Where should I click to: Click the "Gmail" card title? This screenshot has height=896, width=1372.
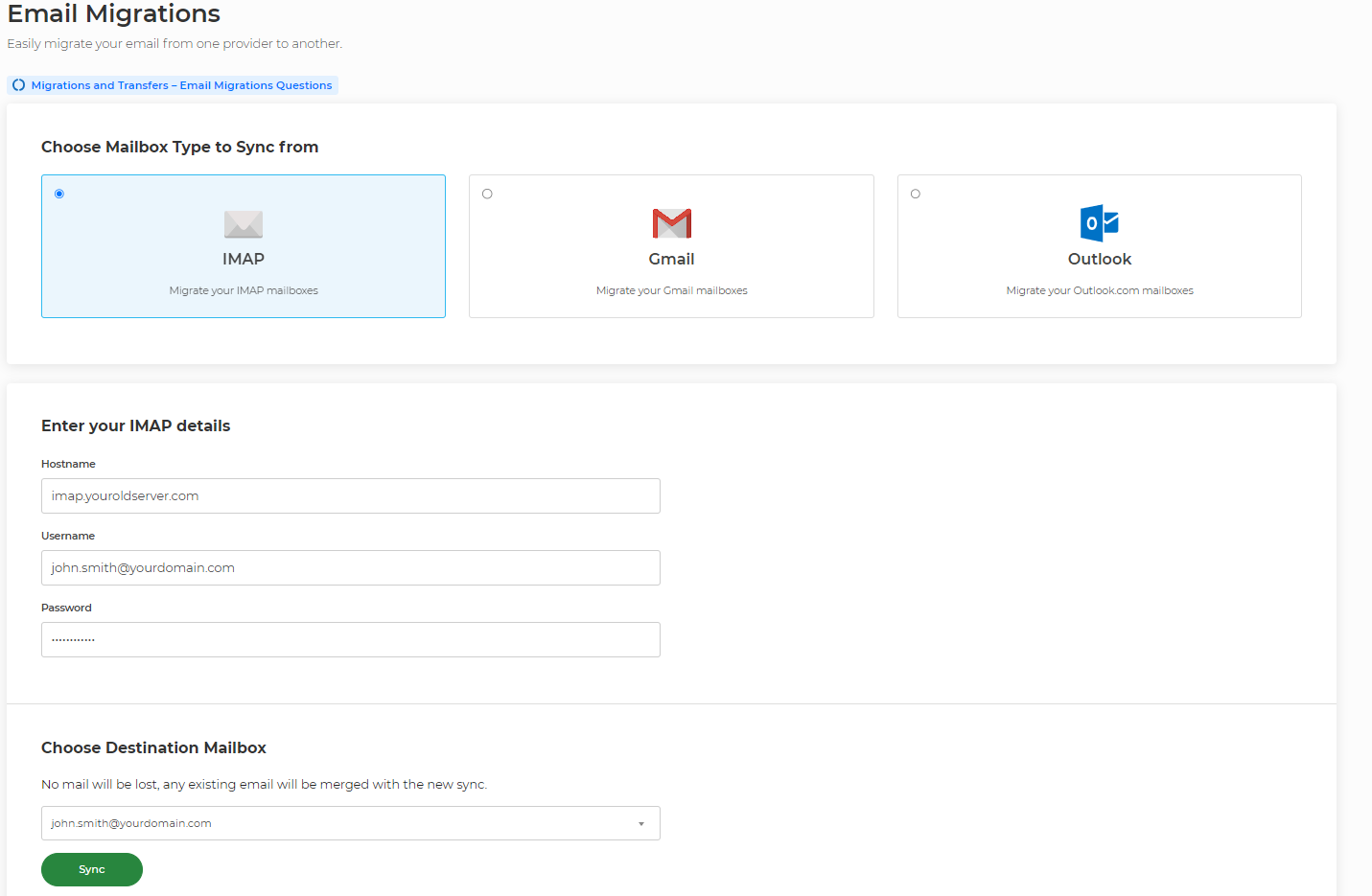click(x=671, y=259)
